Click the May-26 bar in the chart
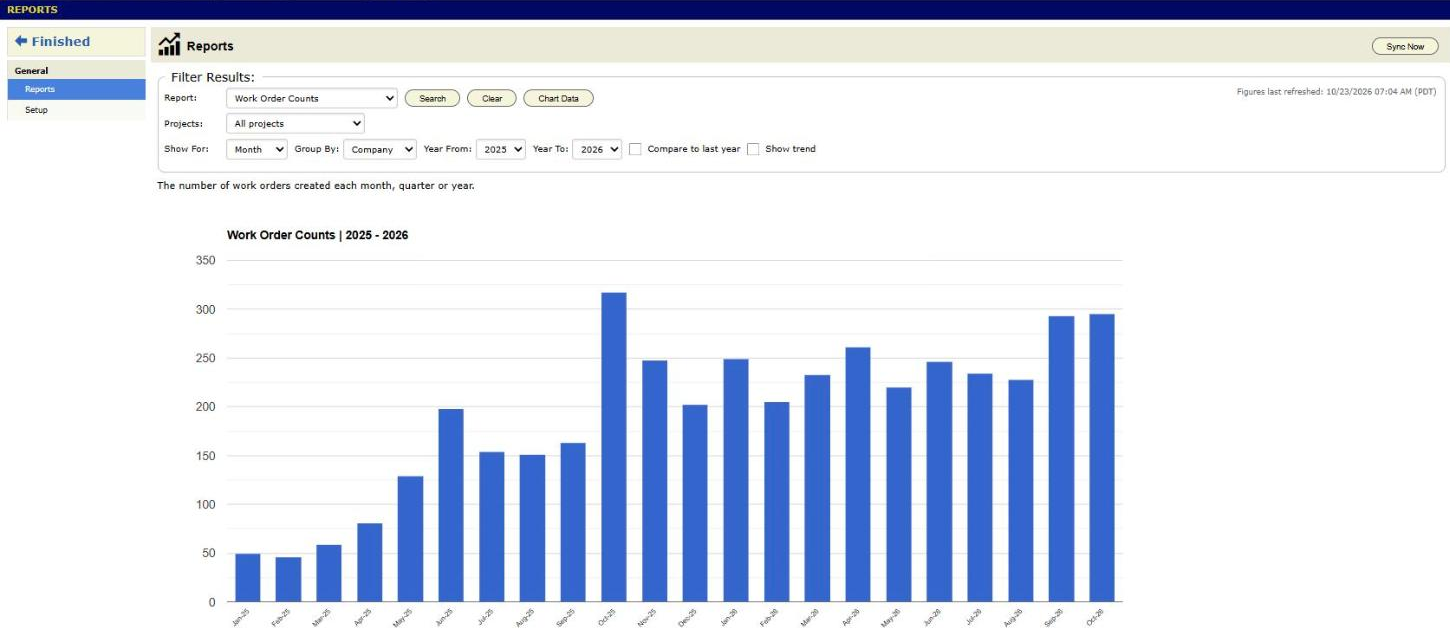 coord(899,495)
